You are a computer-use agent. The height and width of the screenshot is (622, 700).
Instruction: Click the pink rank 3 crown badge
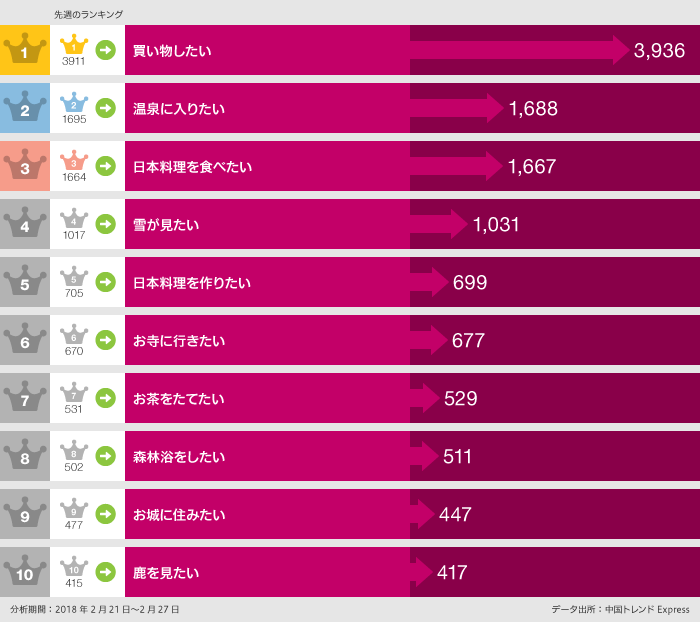click(x=25, y=166)
